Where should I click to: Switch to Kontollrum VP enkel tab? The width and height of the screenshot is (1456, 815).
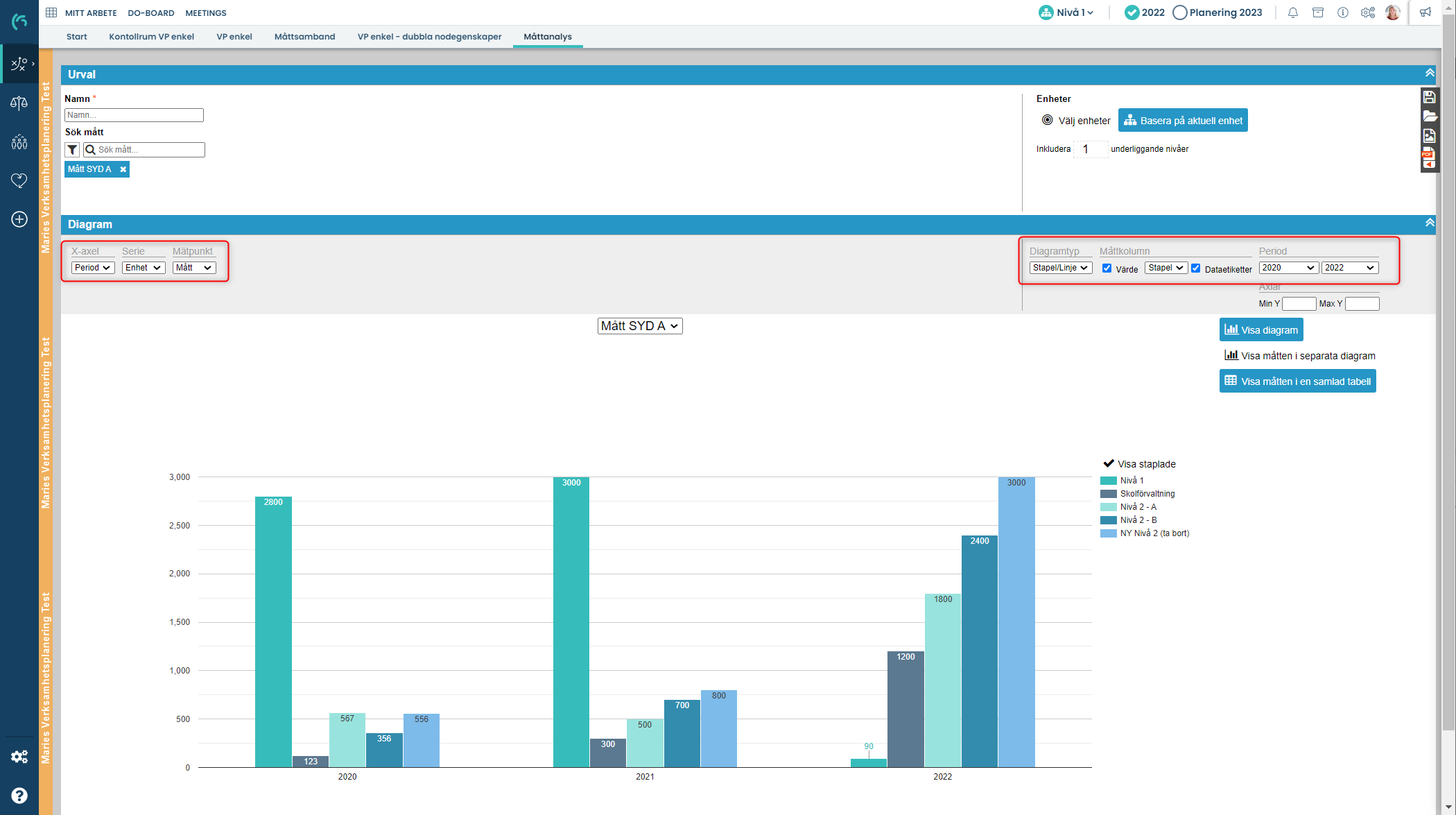(151, 37)
